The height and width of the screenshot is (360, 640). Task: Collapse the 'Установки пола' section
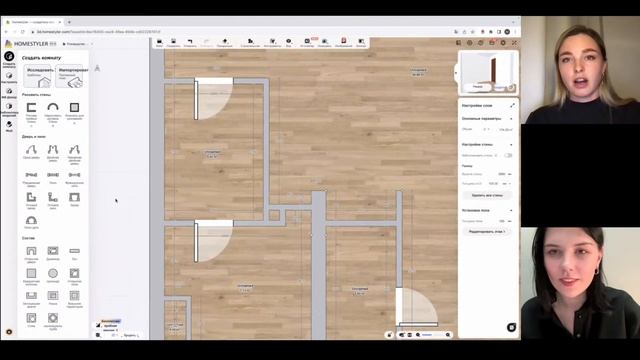511,211
